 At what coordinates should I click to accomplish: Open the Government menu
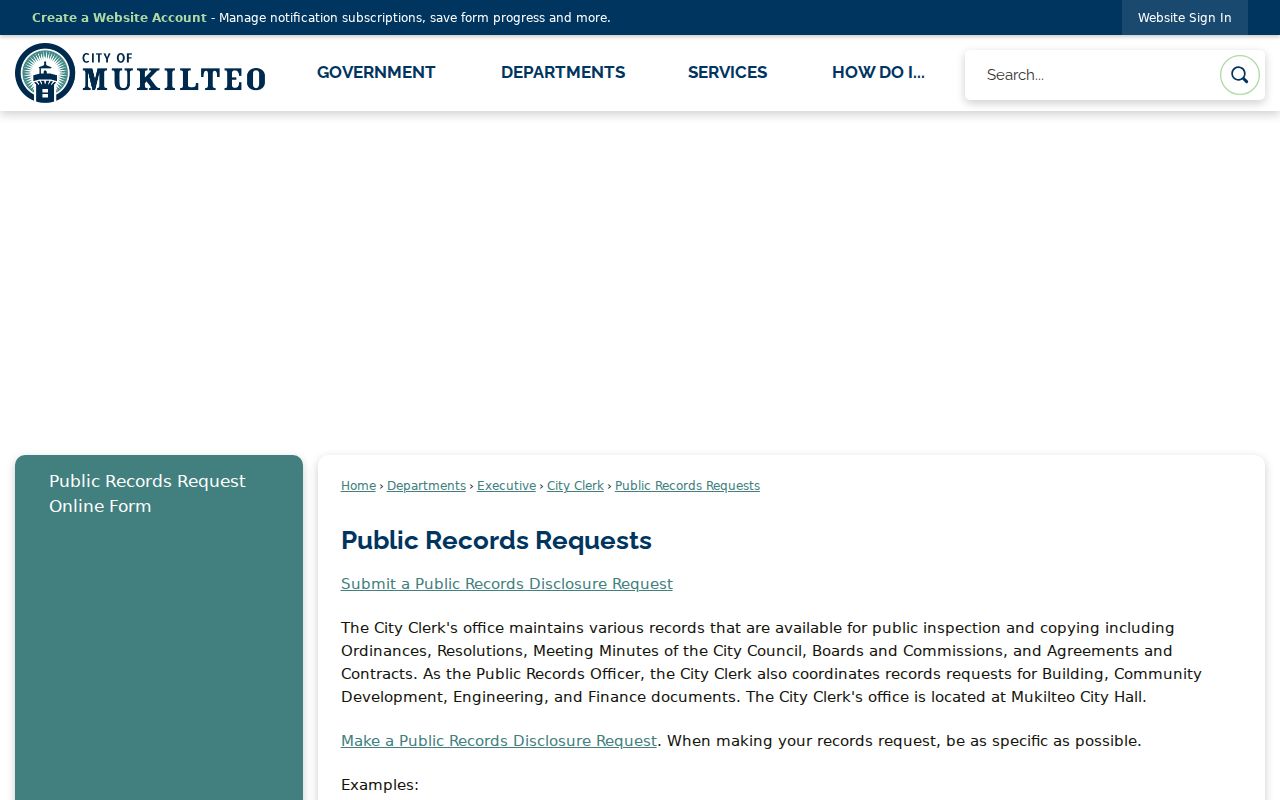(x=376, y=73)
